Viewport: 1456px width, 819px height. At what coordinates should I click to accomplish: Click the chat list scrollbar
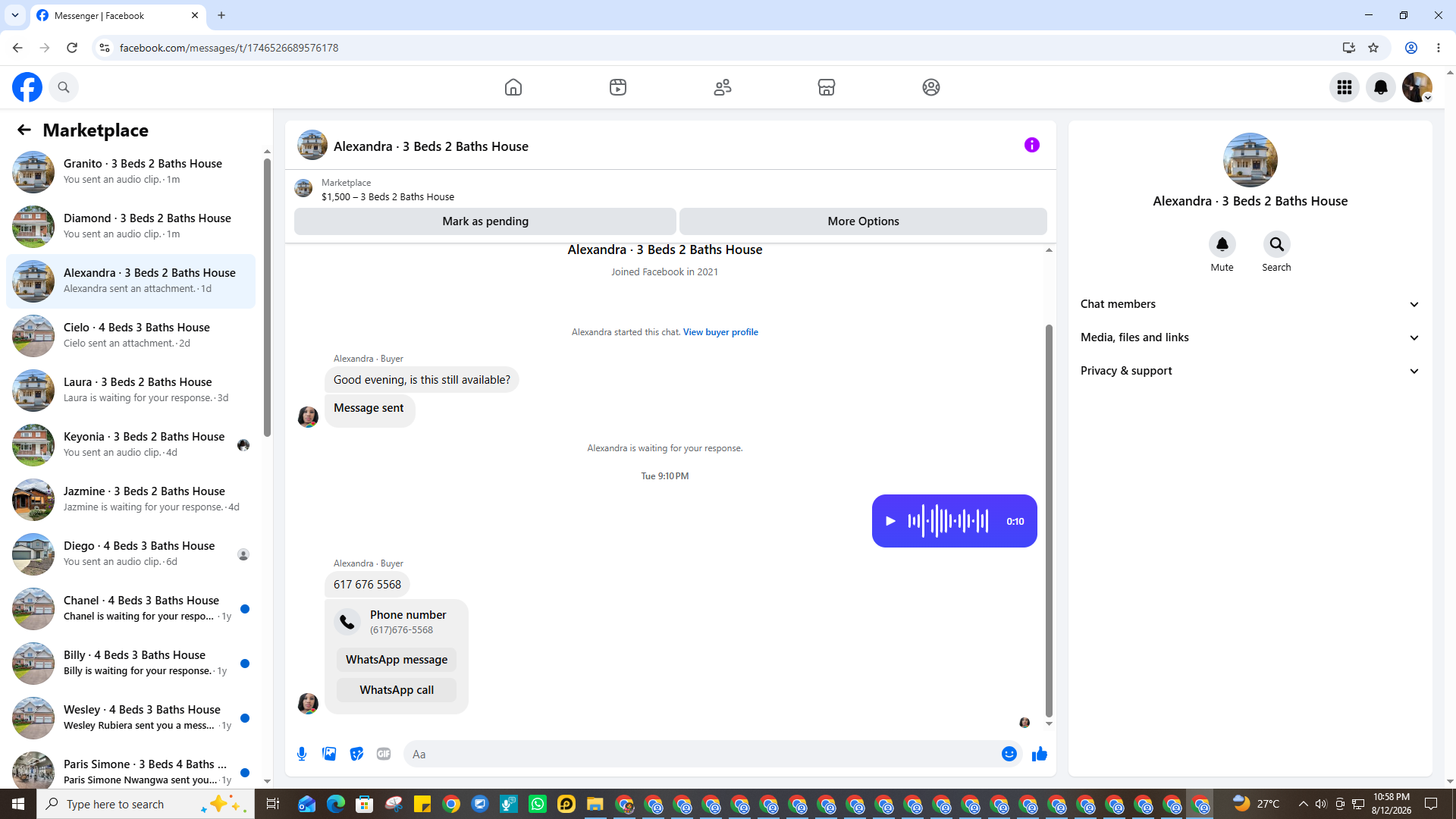267,297
